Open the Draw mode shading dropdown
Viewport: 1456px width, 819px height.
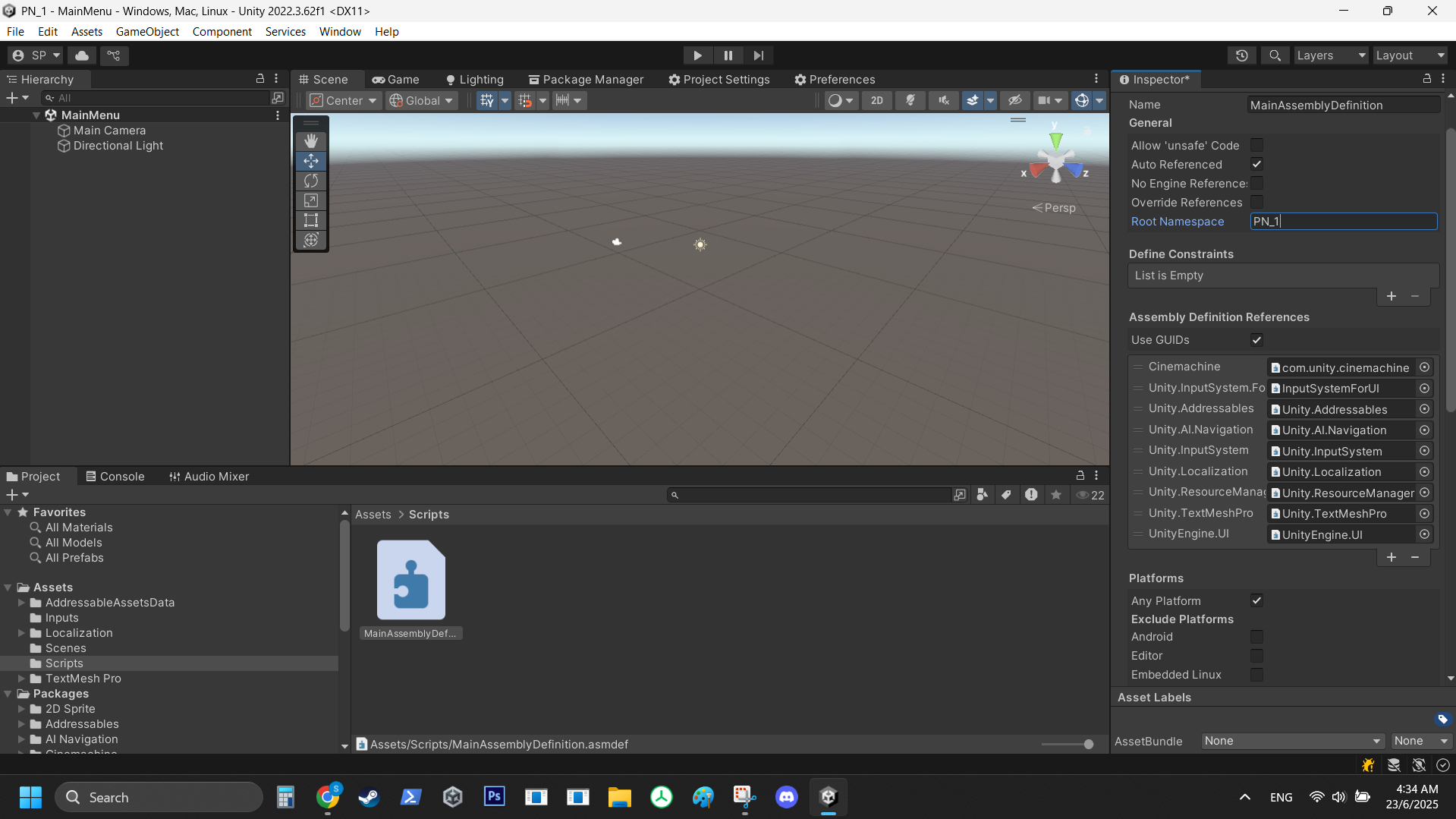click(x=841, y=100)
